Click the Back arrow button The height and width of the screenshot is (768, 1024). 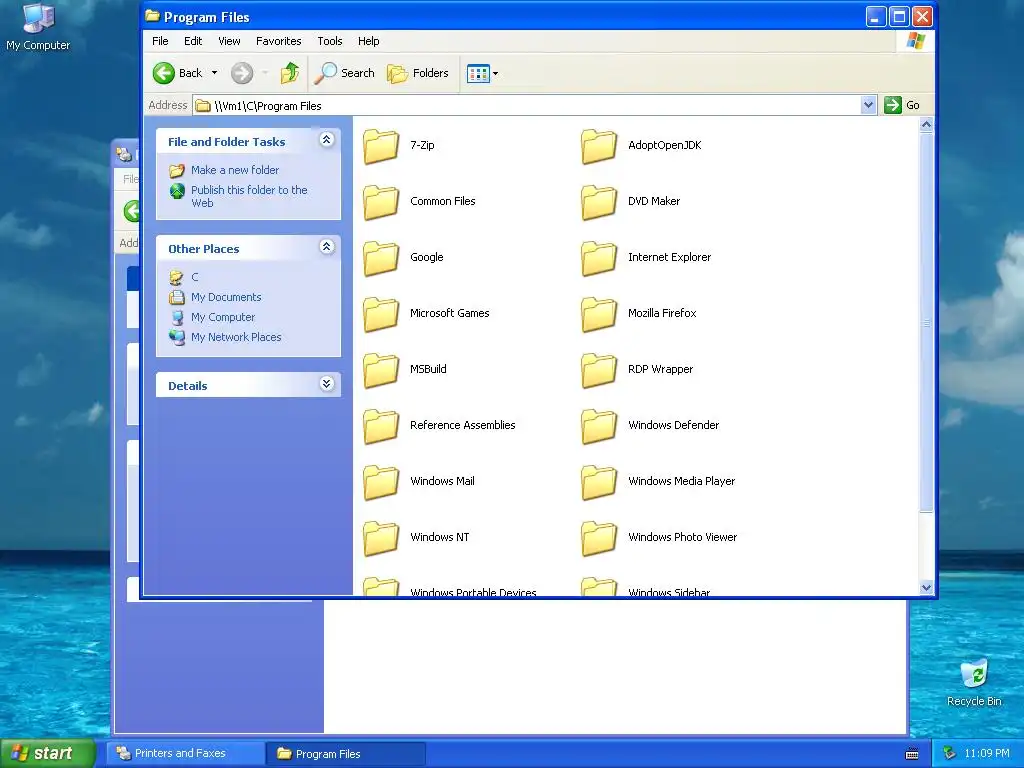pyautogui.click(x=177, y=73)
